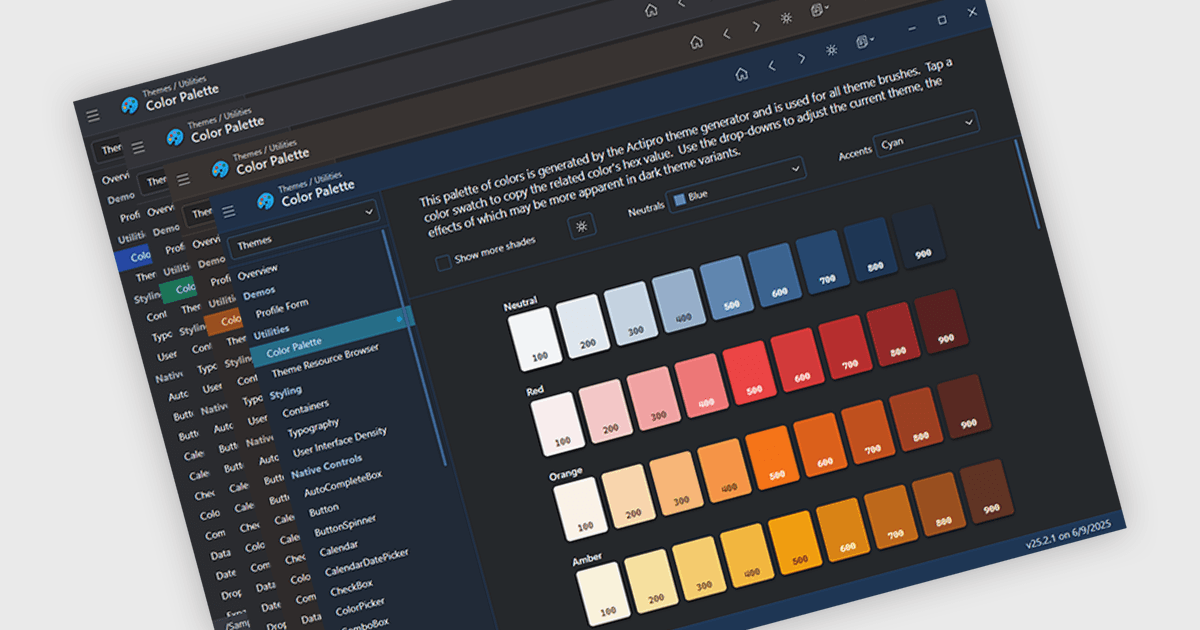This screenshot has width=1200, height=630.
Task: Copy Orange 300 swatch hex value
Action: 675,483
